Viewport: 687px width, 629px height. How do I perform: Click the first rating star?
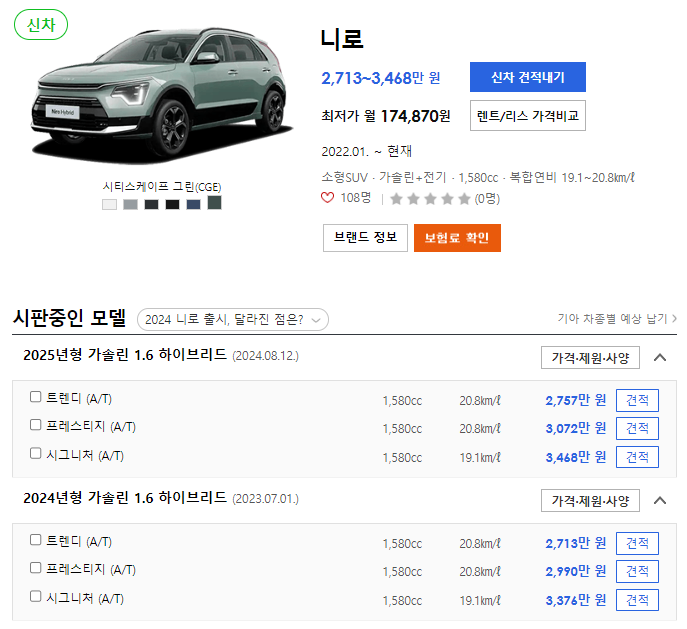[396, 199]
